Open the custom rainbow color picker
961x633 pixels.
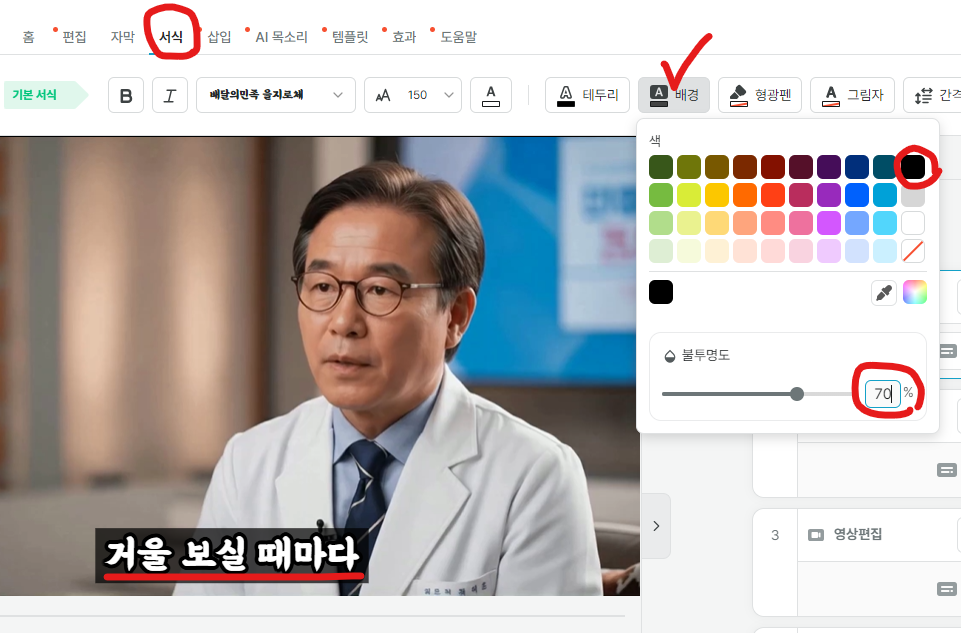pyautogui.click(x=915, y=292)
